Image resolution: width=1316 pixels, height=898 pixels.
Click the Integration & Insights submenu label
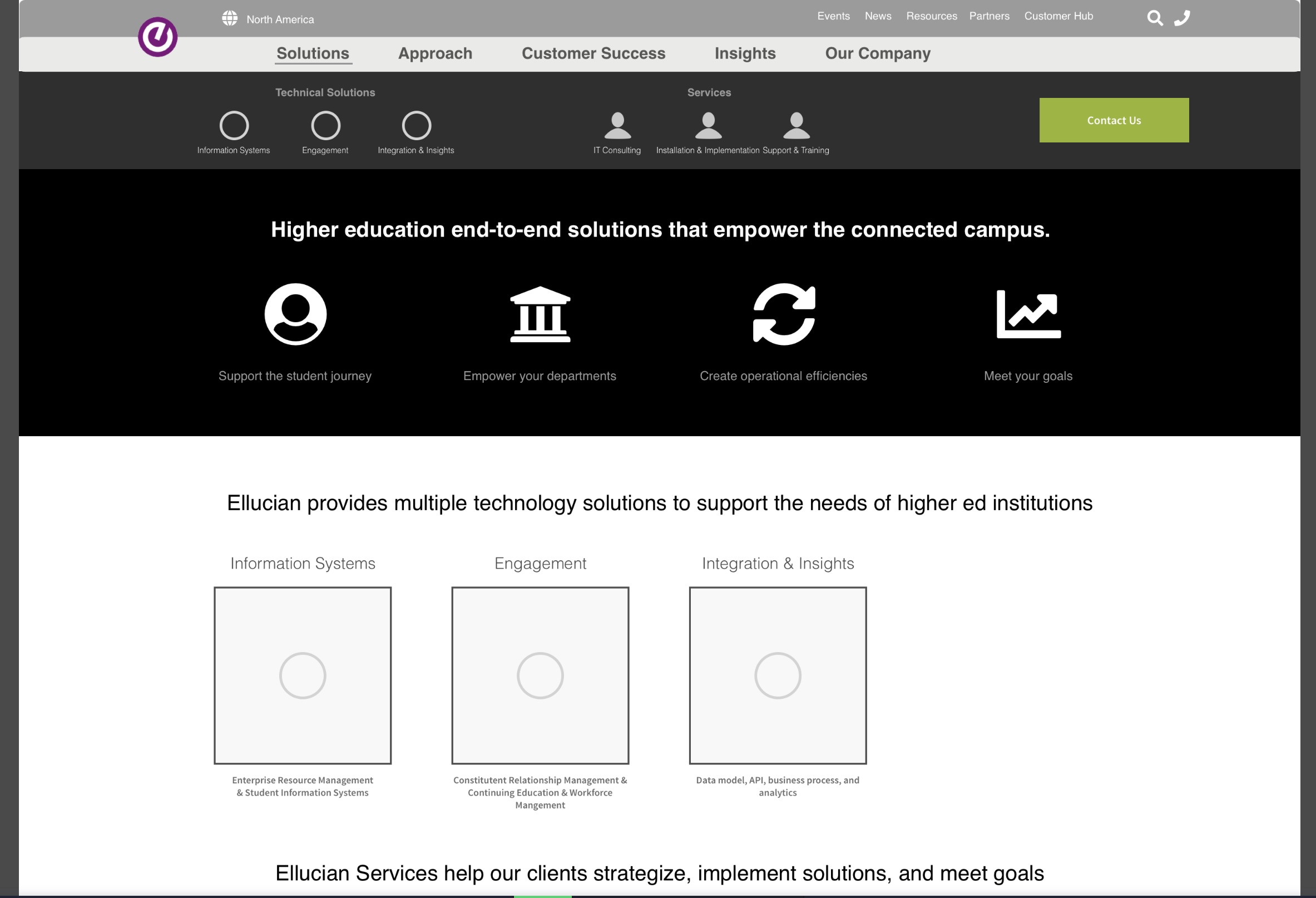pos(415,150)
